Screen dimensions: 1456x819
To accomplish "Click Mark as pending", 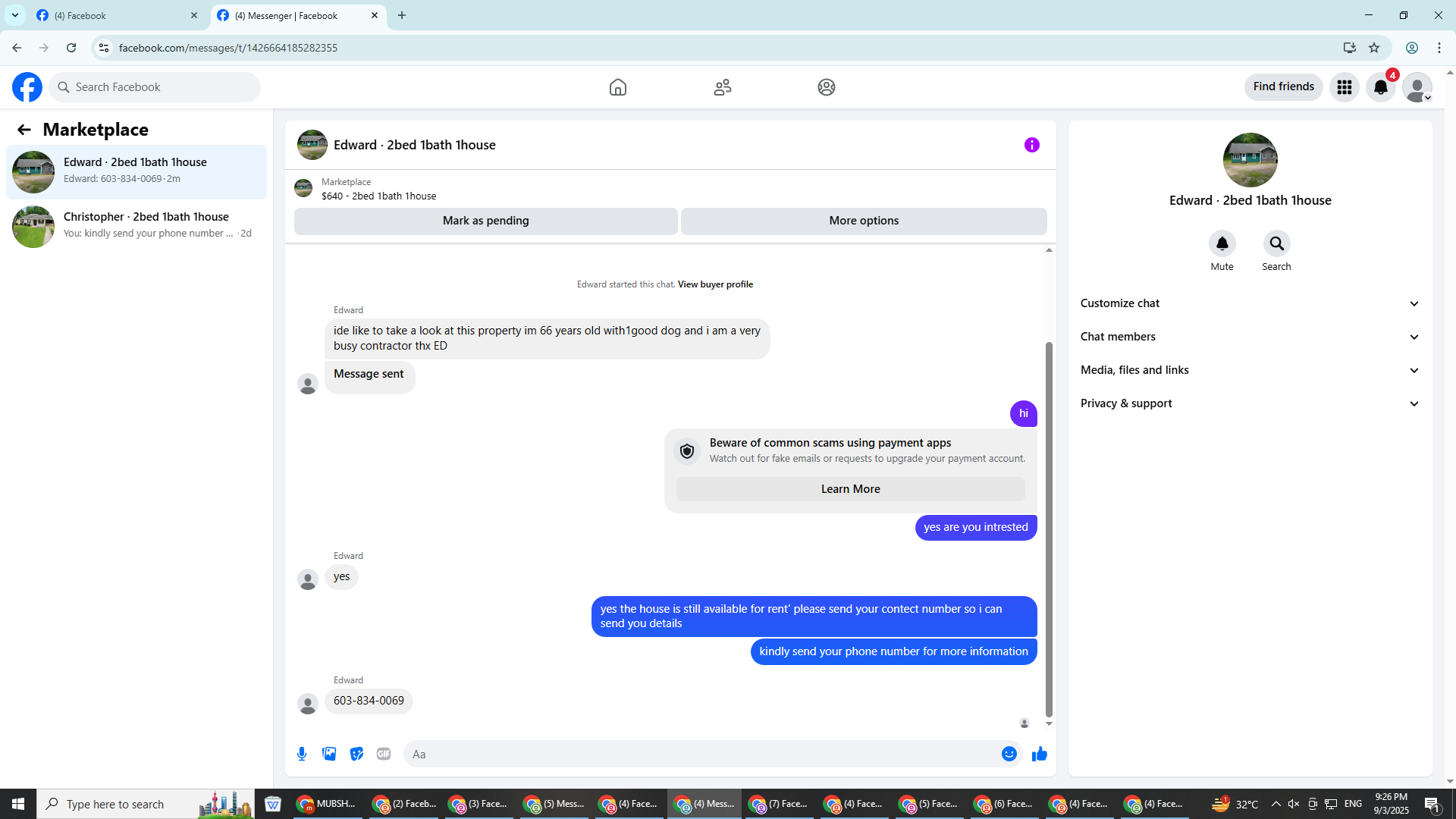I will pos(486,221).
